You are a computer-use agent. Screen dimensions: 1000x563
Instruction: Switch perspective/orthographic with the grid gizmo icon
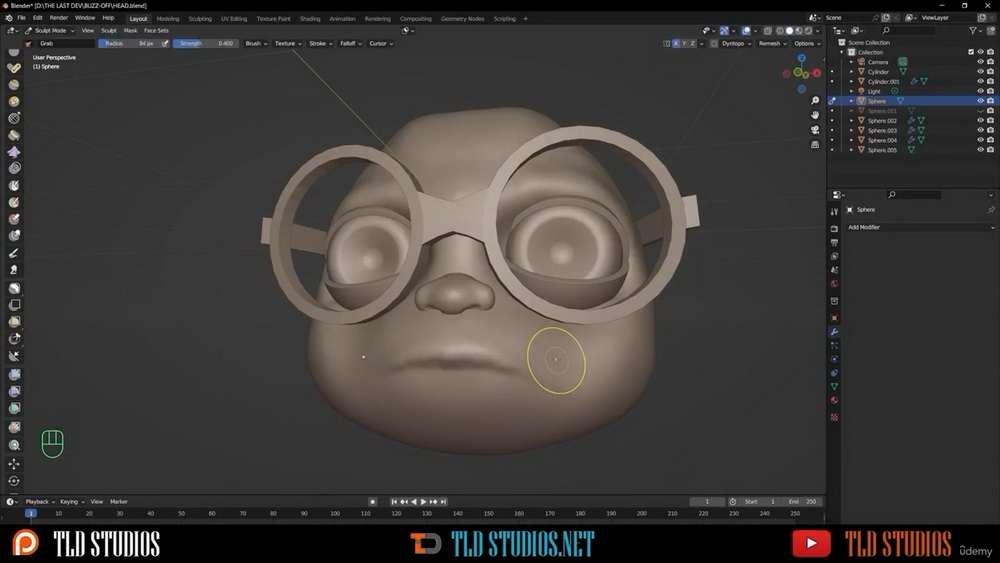click(x=814, y=145)
